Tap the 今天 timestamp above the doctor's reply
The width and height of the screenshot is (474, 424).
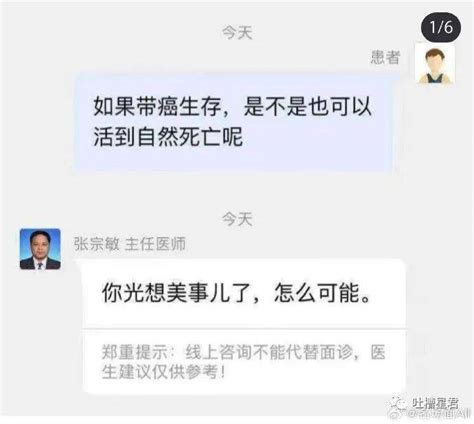click(237, 219)
